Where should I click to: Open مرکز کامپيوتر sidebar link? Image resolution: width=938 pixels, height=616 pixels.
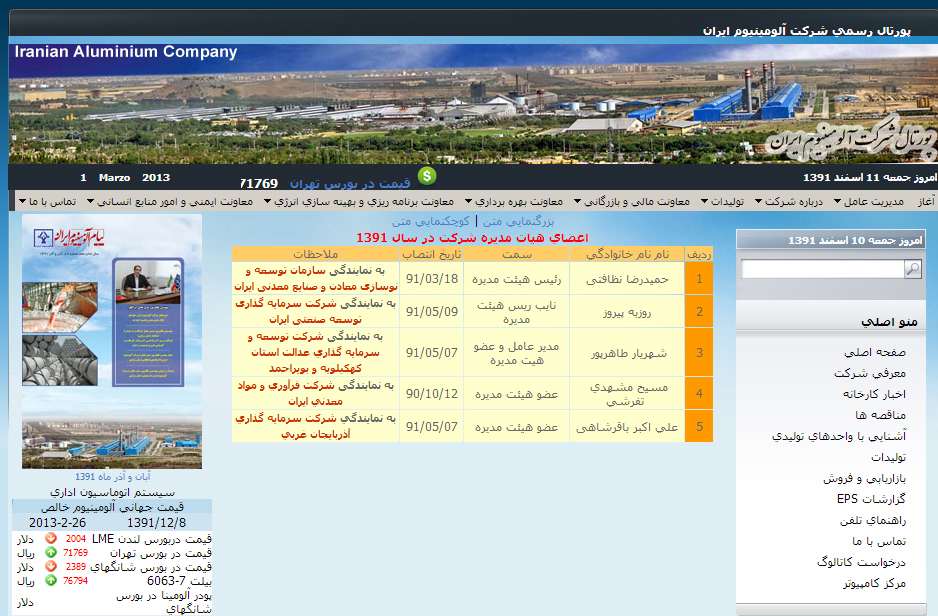pyautogui.click(x=875, y=583)
